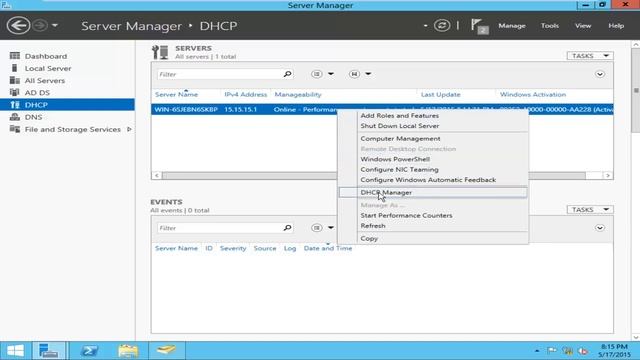Open dropdown arrow next to Servers list options

coord(331,74)
